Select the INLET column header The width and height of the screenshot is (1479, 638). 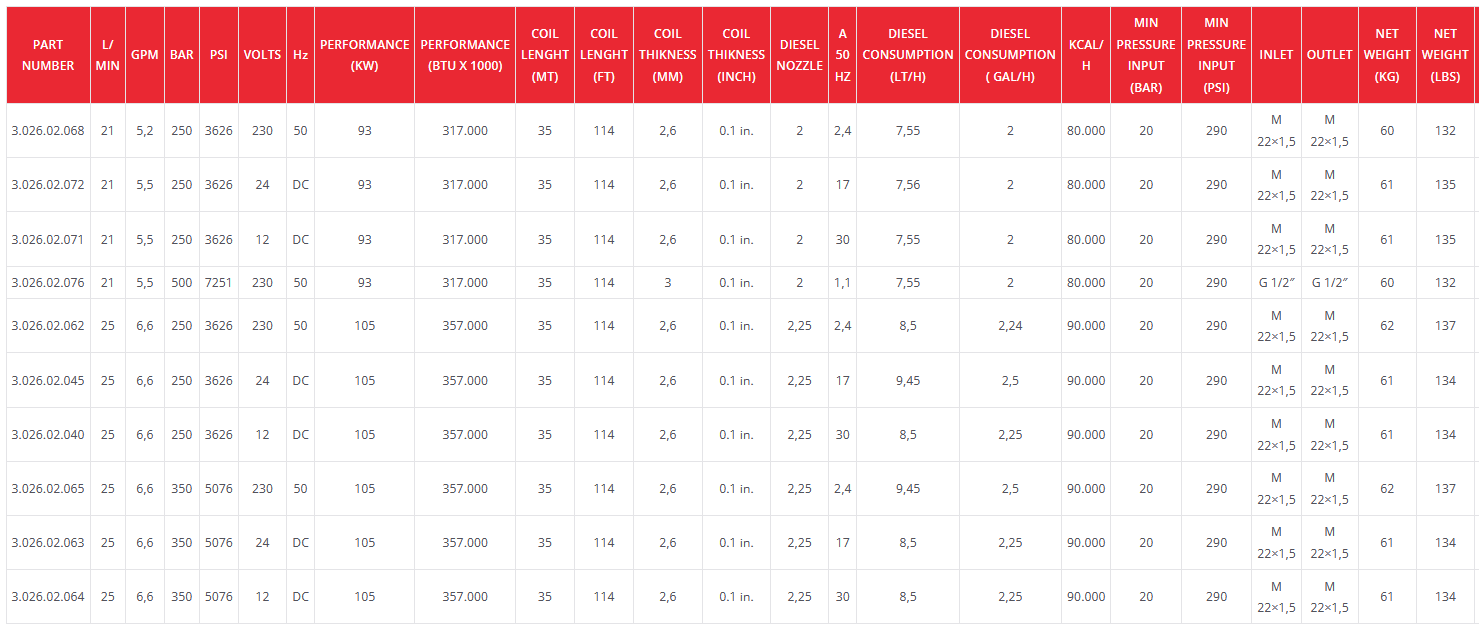[x=1276, y=55]
